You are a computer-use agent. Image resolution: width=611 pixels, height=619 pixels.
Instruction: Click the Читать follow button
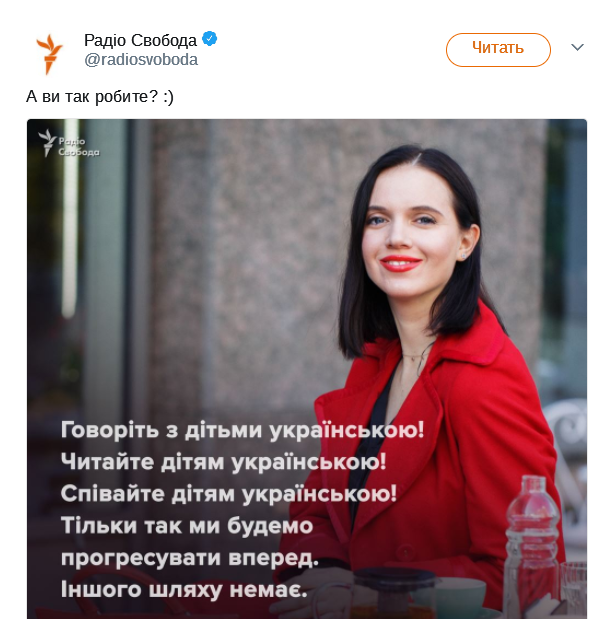(498, 50)
